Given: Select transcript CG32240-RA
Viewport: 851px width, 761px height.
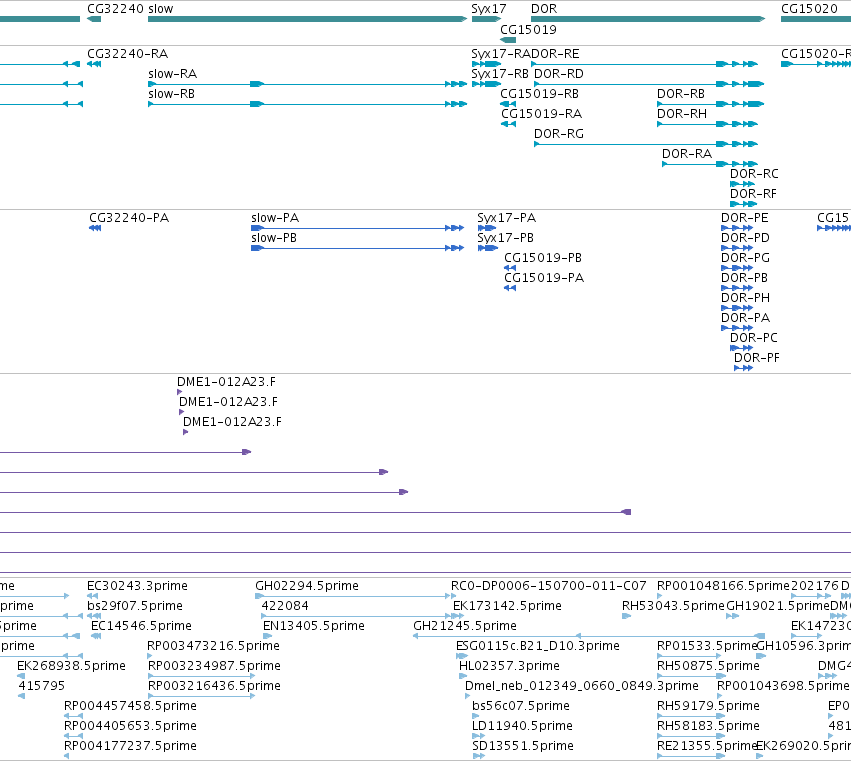Looking at the screenshot, I should (x=94, y=64).
